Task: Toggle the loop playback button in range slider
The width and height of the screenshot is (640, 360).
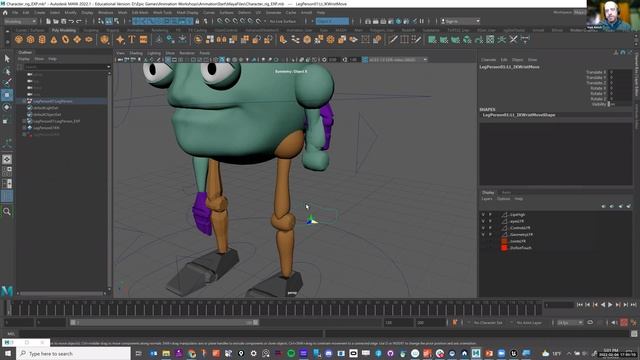Action: [590, 322]
